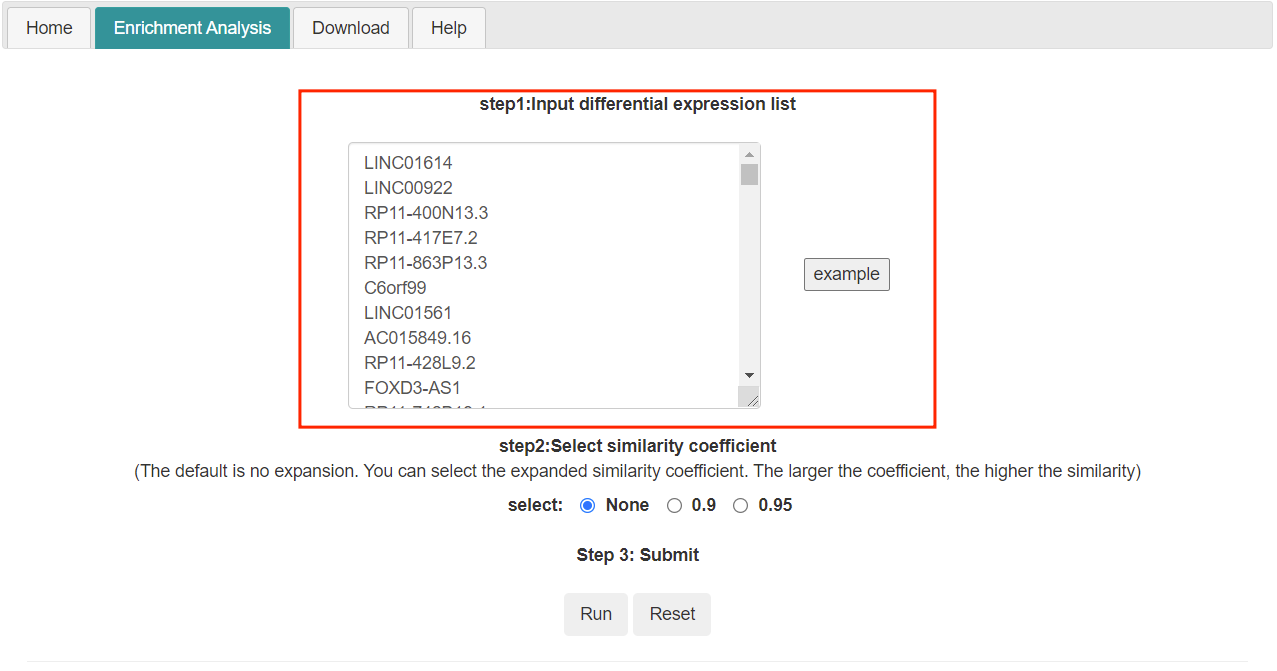Viewport: 1277px width, 671px height.
Task: Choose the 0.9 similarity coefficient
Action: 674,506
